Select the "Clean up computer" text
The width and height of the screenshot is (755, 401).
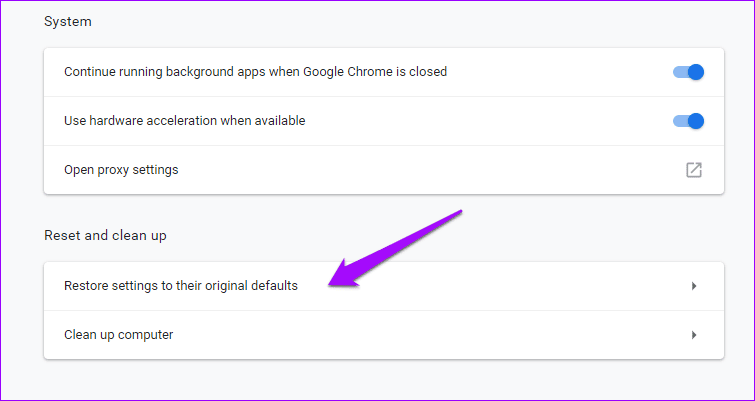click(118, 335)
